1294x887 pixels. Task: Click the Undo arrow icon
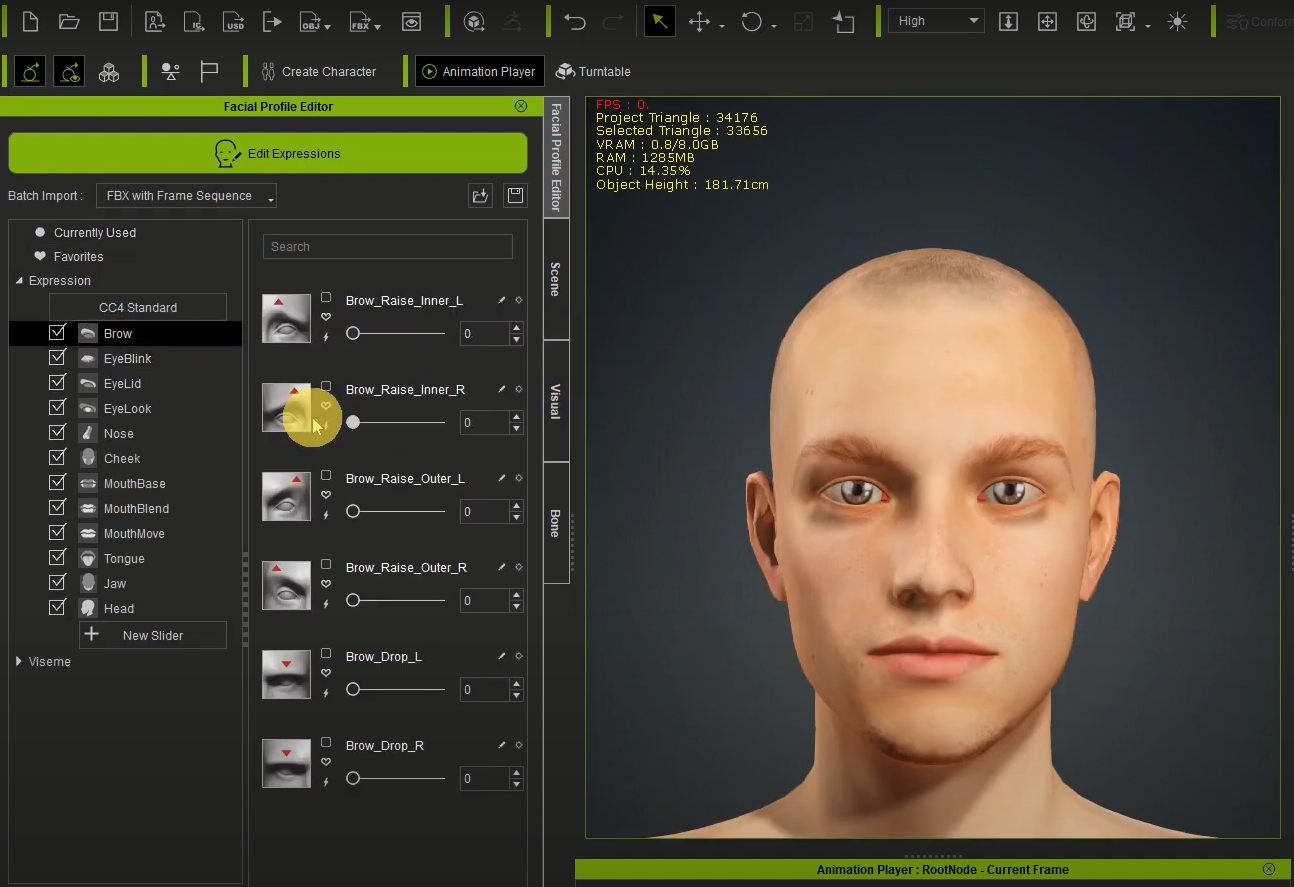pos(574,21)
